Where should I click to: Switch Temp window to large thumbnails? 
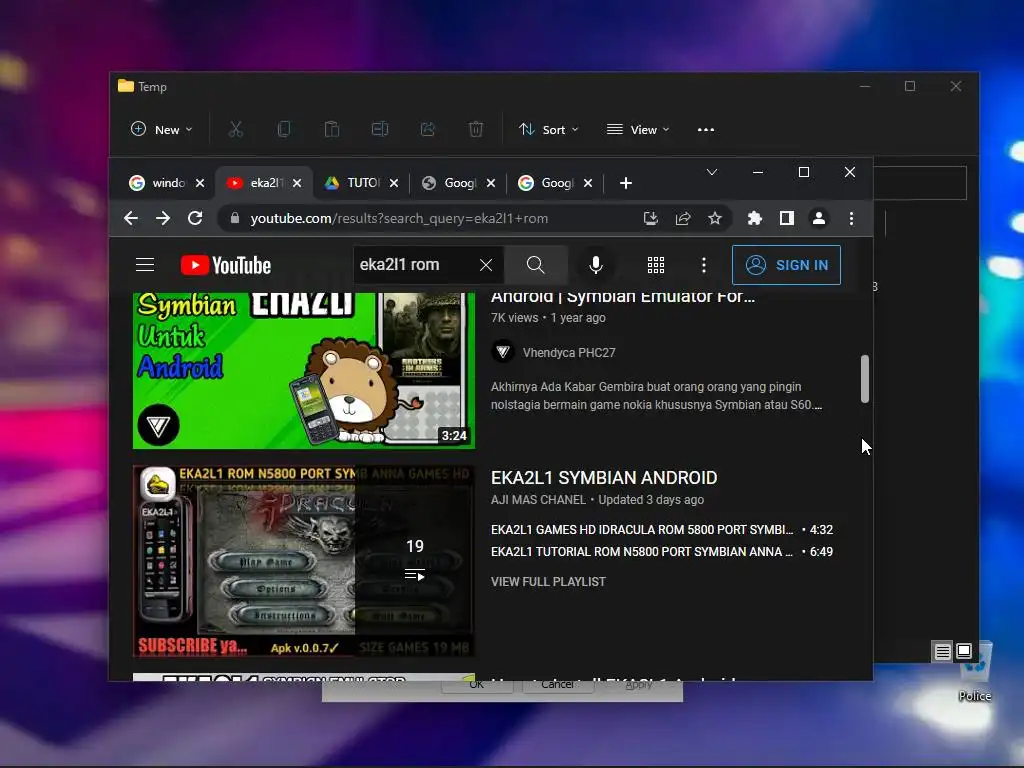[964, 651]
